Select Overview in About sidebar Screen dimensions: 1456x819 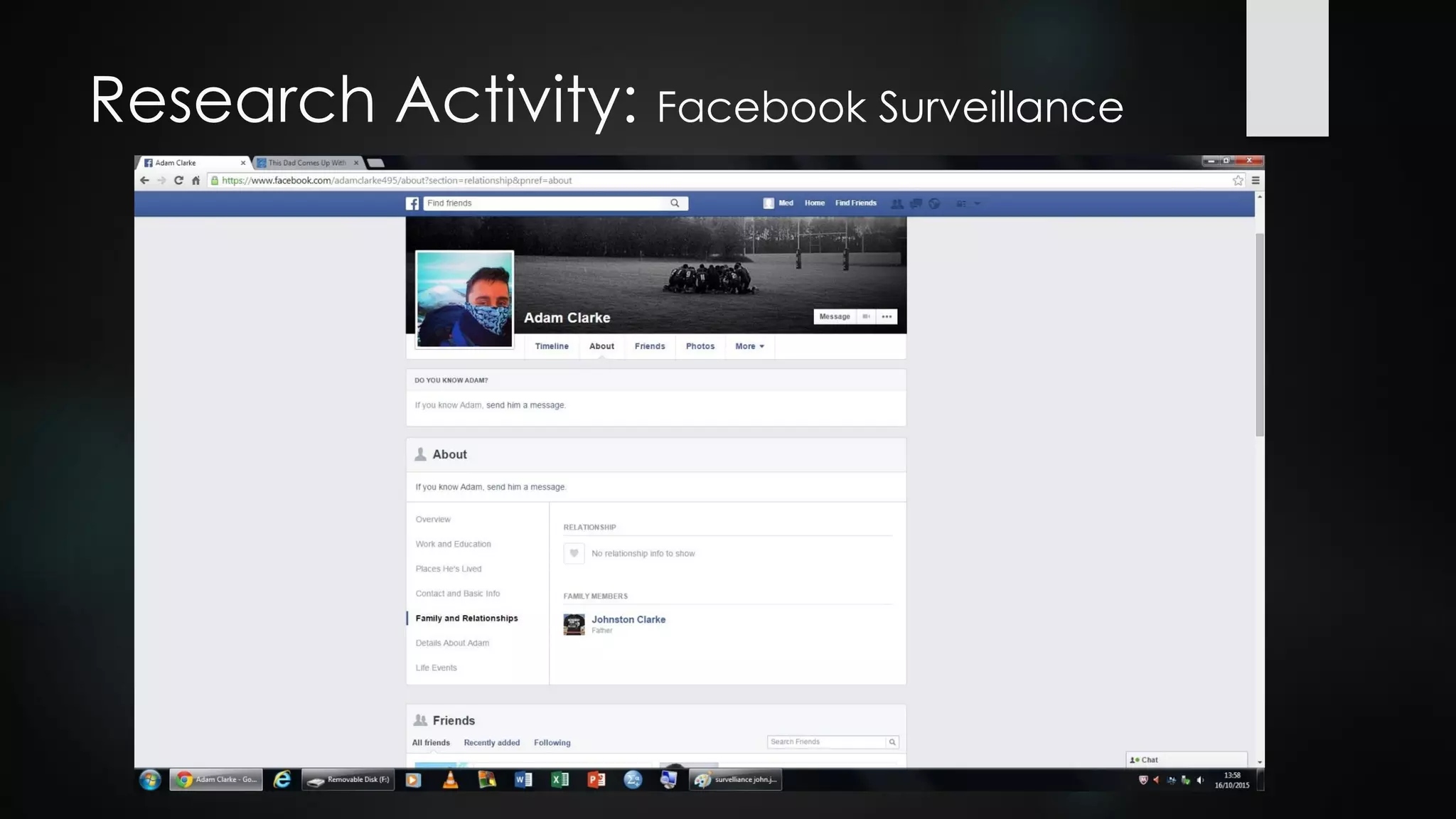pyautogui.click(x=433, y=520)
